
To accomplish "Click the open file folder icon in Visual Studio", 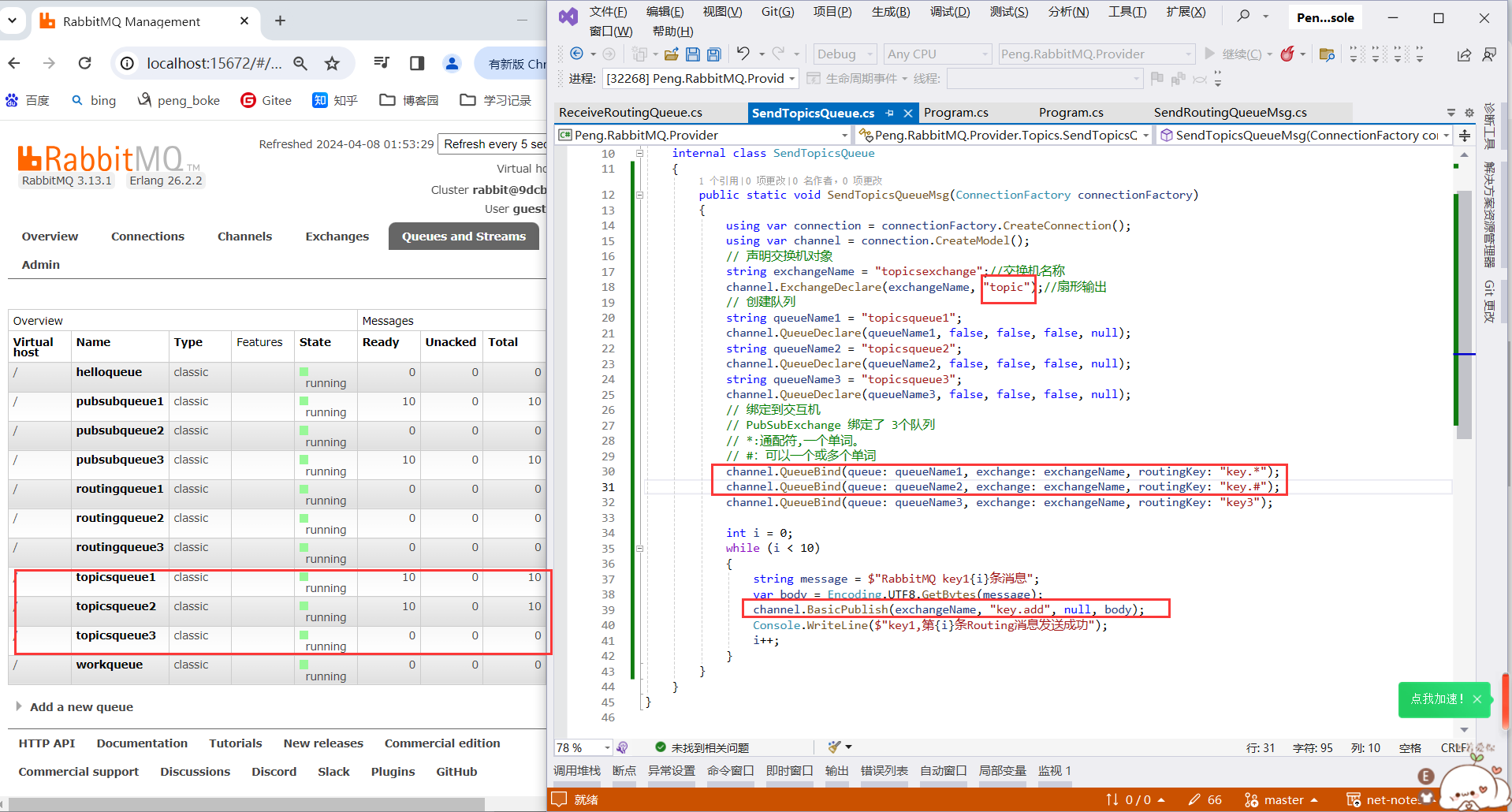I will (x=671, y=54).
